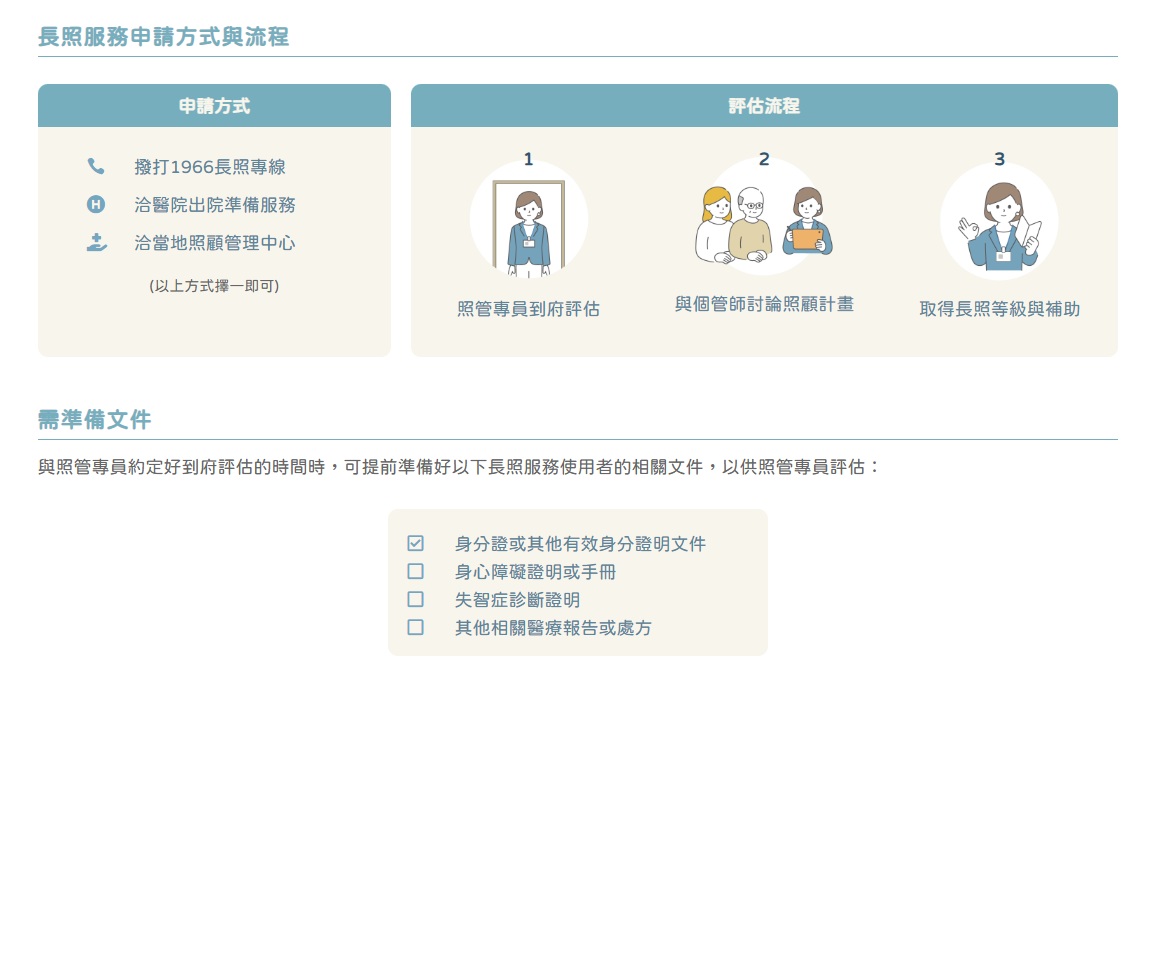Click the 洽當地照顧管理中心 text
The height and width of the screenshot is (973, 1162).
click(215, 243)
